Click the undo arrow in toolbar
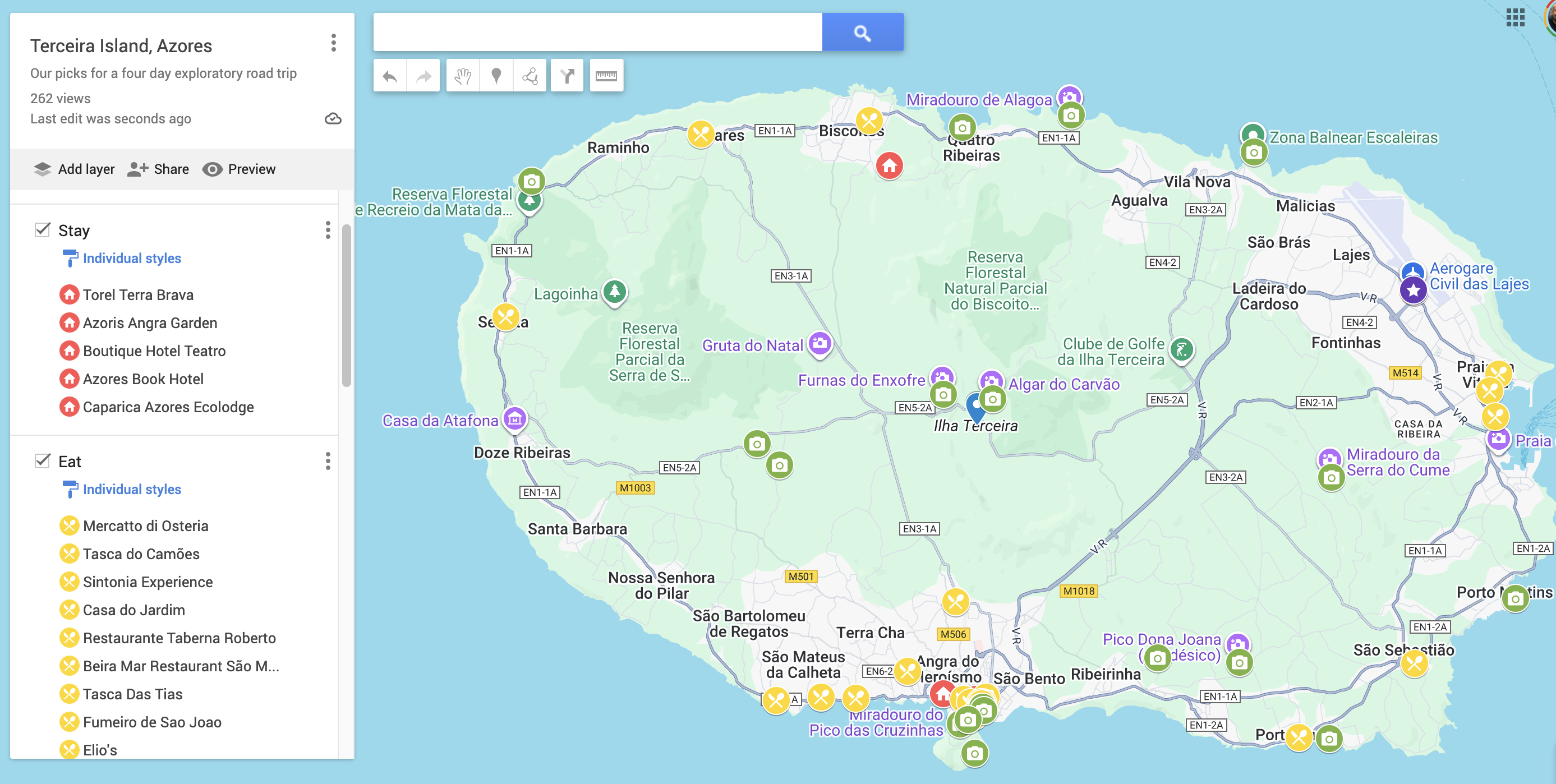This screenshot has height=784, width=1556. point(390,76)
